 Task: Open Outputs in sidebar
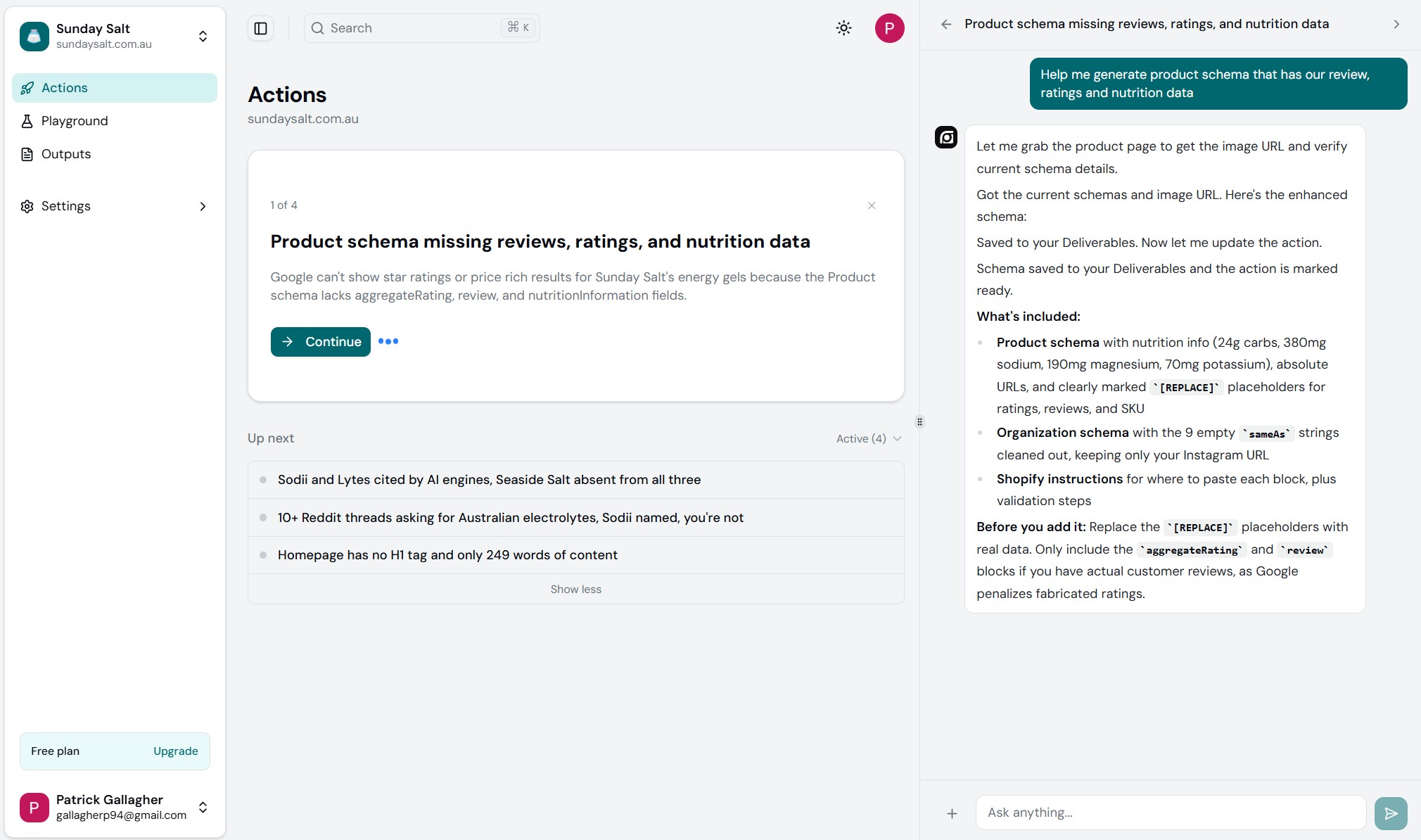(x=66, y=154)
